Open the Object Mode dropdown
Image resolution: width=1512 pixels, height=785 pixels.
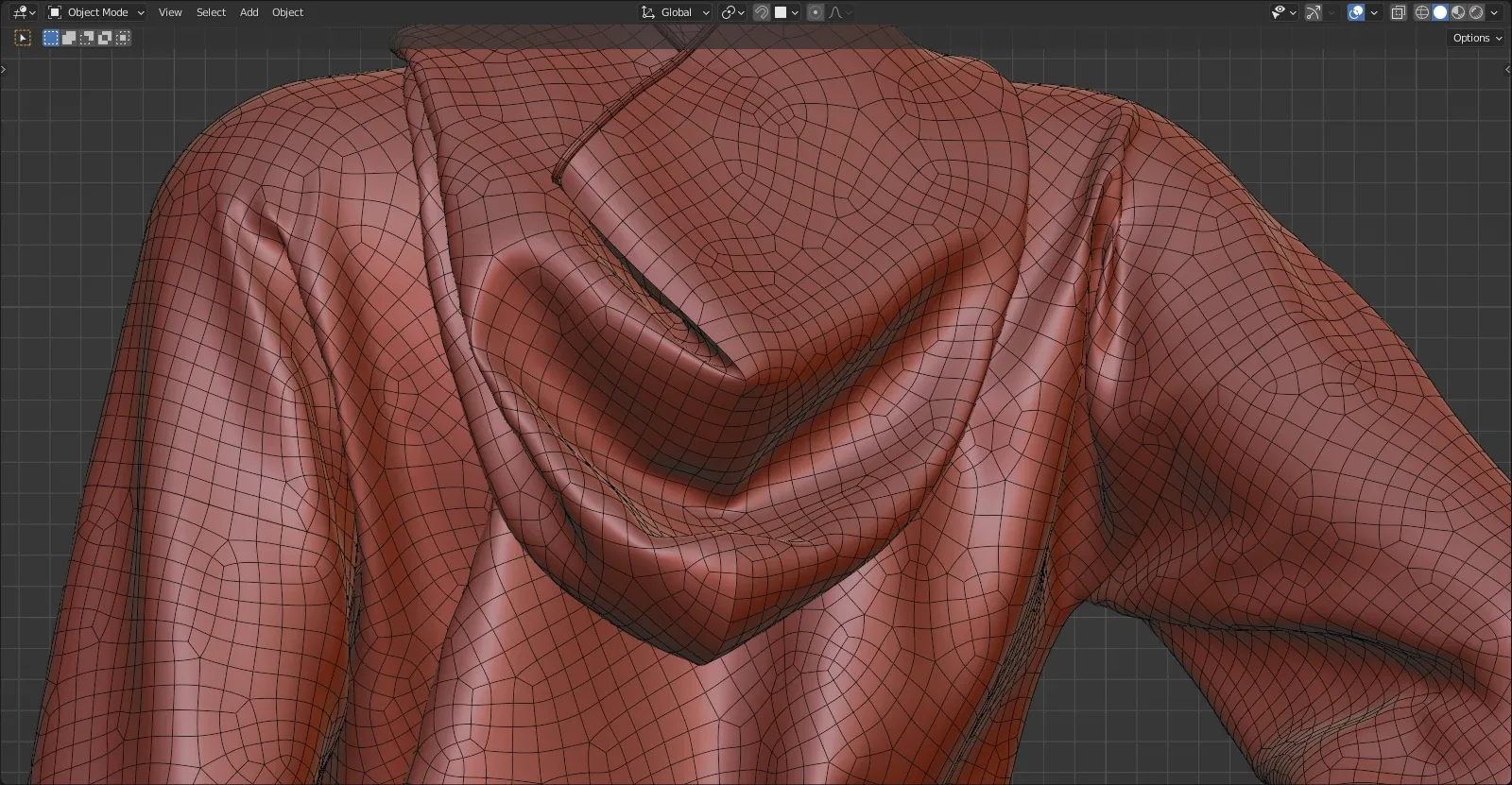[95, 12]
